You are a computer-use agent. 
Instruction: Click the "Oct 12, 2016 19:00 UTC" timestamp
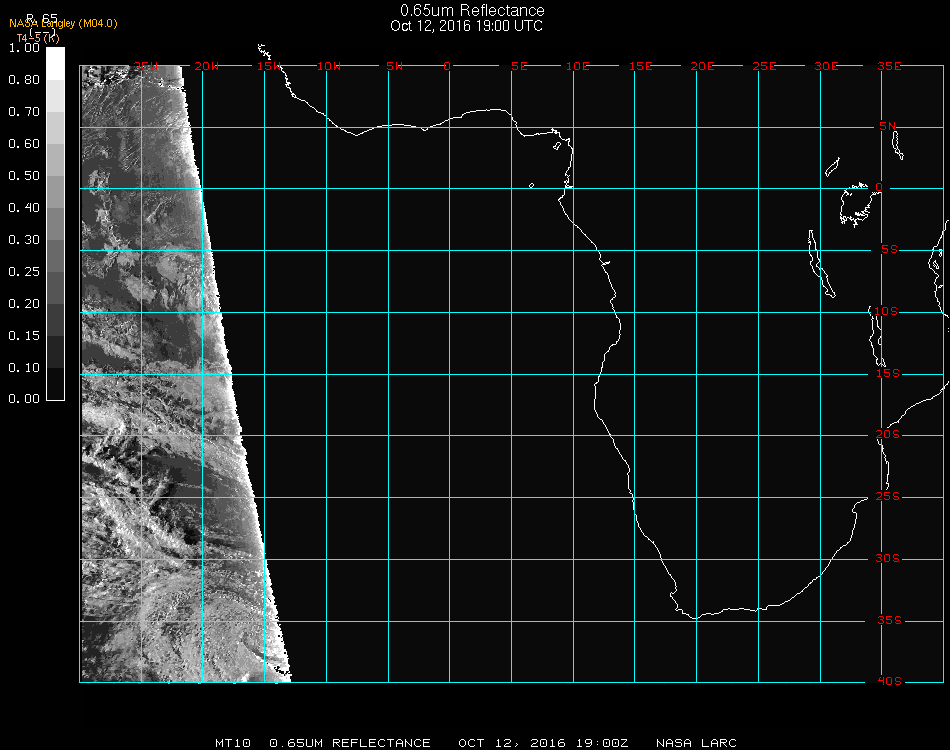467,26
